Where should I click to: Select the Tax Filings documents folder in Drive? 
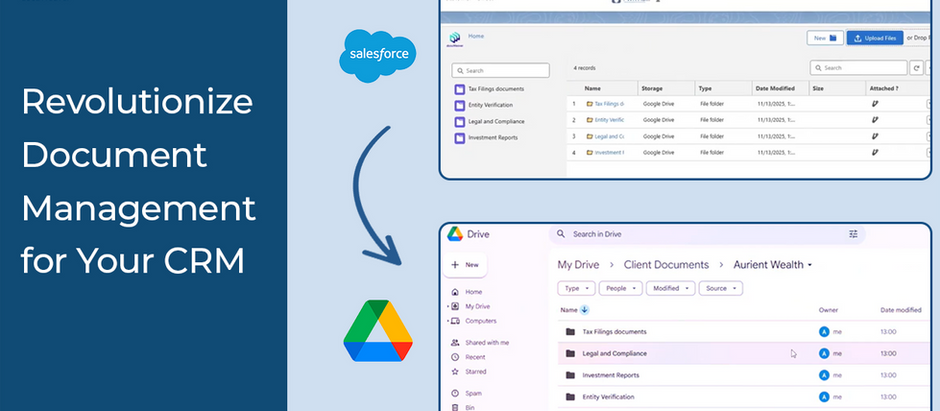pos(743,332)
